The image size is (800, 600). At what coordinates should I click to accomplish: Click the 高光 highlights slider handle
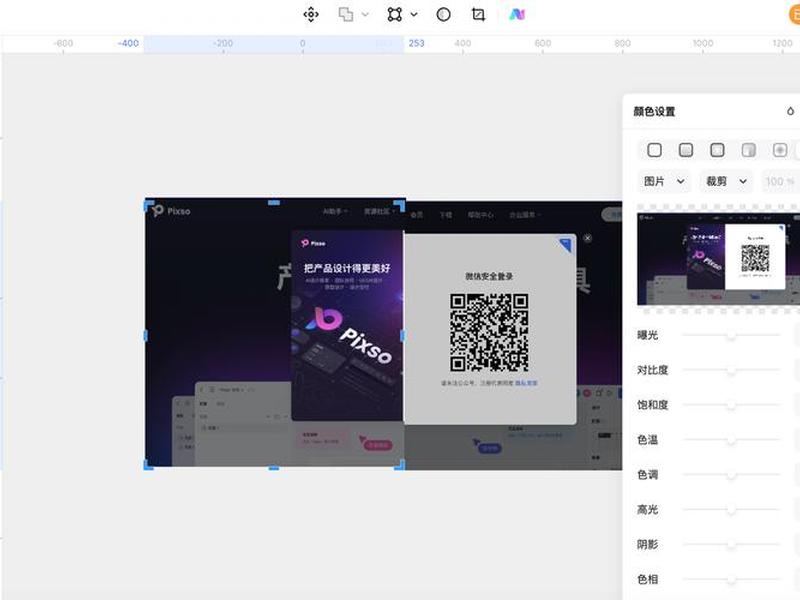[731, 509]
